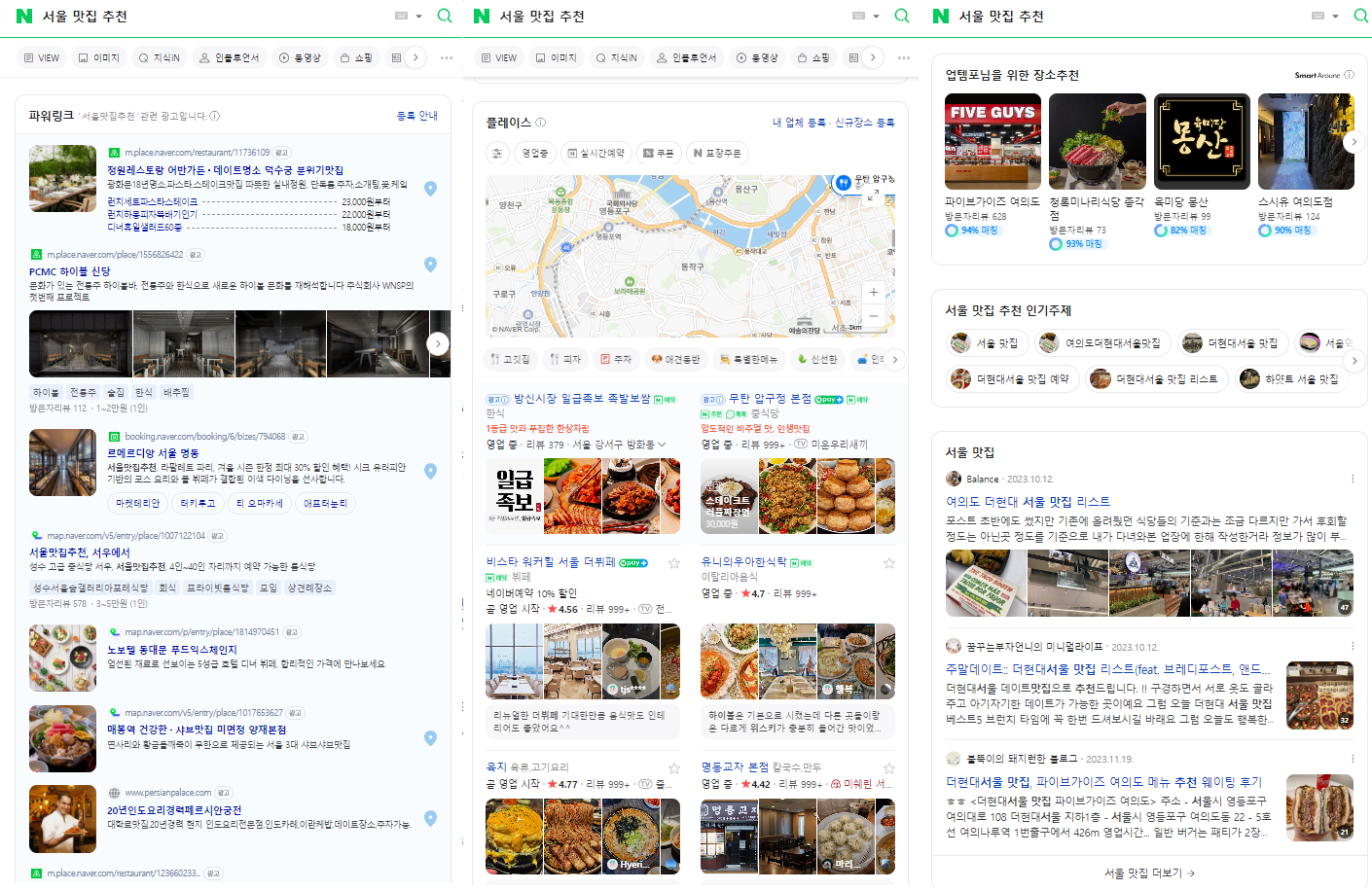Open info icon next to 파워링크 heading
Screen dimensions: 1372x891
214,116
